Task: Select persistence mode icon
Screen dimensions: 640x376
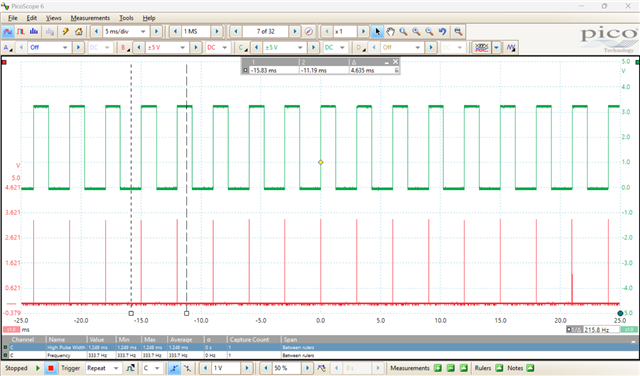Action: (x=20, y=31)
